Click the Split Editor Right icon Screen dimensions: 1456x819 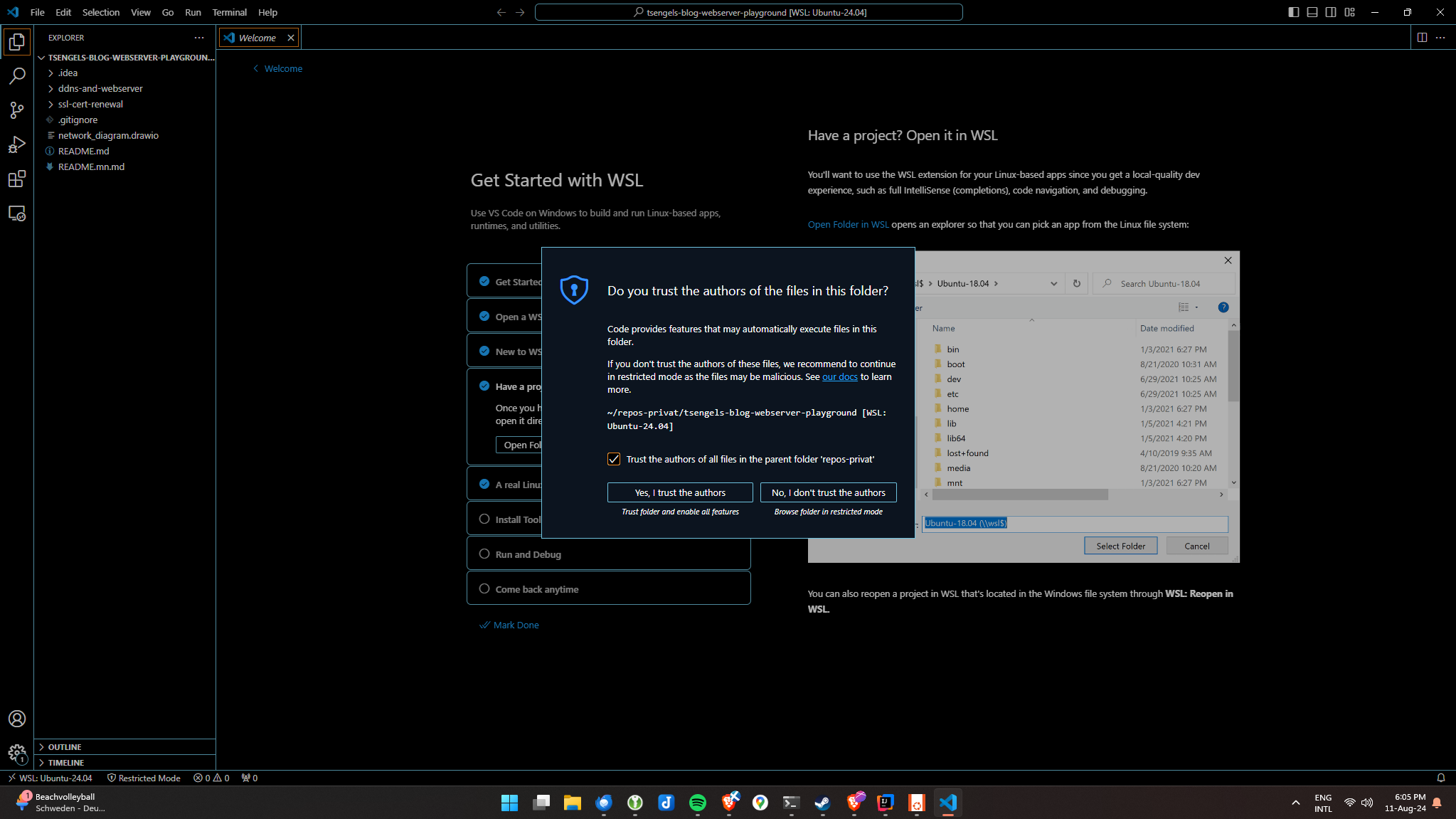click(x=1422, y=38)
